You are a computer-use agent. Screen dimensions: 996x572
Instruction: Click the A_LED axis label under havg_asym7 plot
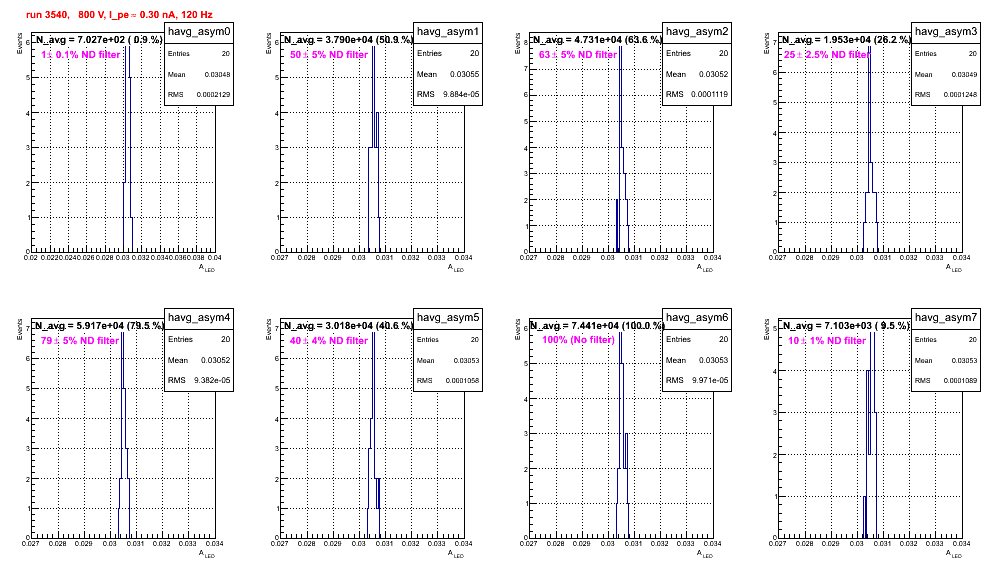pos(954,554)
